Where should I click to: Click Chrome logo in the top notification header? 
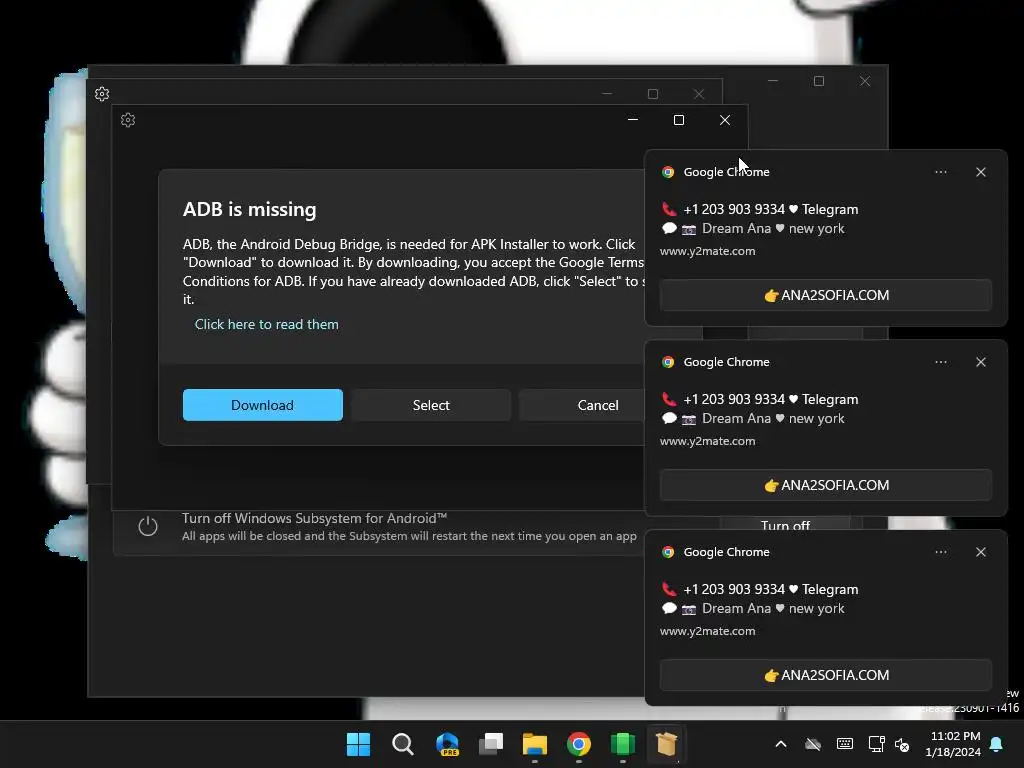pyautogui.click(x=668, y=172)
